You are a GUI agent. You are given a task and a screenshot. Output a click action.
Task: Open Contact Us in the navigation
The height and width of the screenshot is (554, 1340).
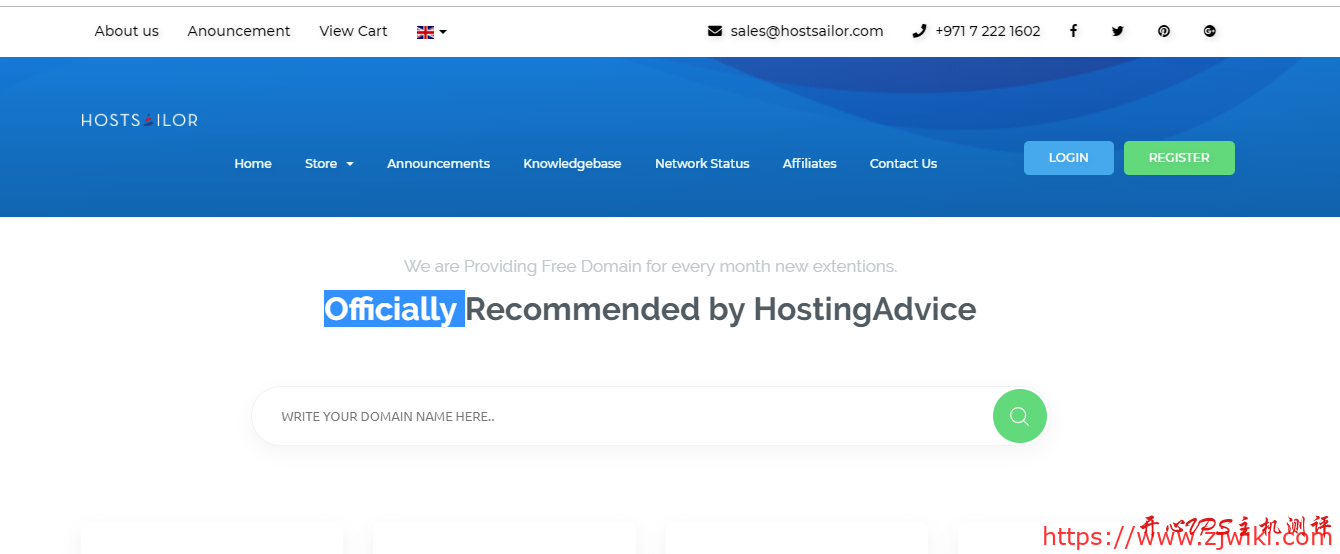[903, 164]
